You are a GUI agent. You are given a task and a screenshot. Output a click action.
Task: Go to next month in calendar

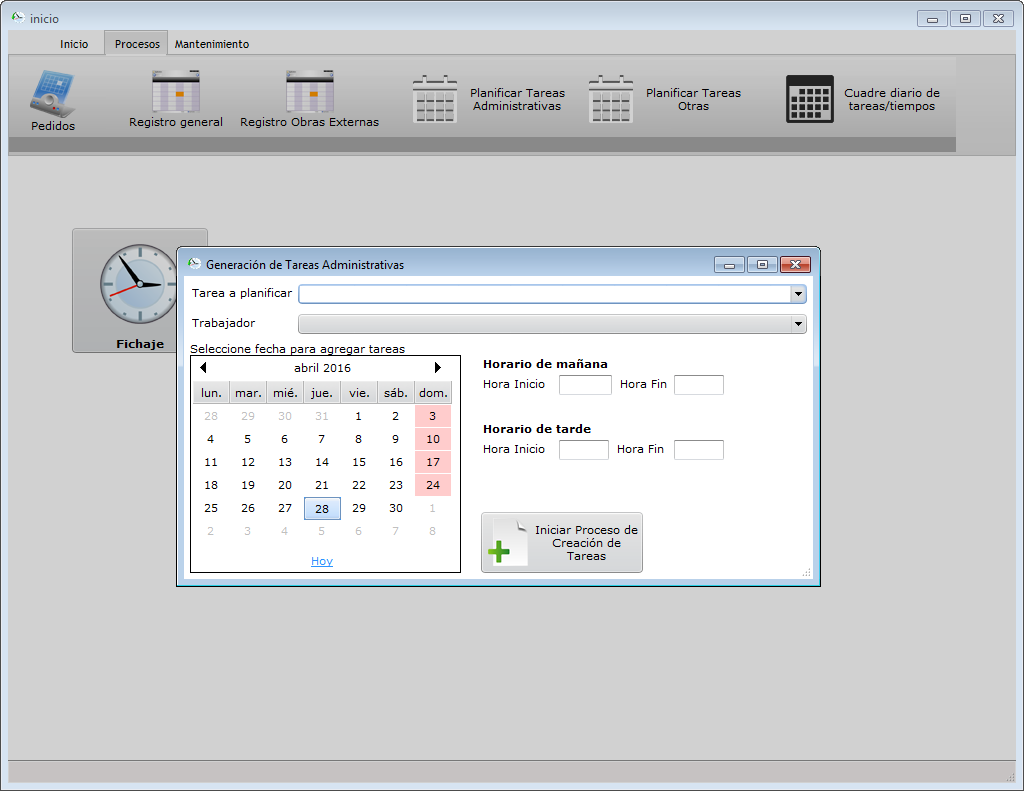click(x=438, y=368)
